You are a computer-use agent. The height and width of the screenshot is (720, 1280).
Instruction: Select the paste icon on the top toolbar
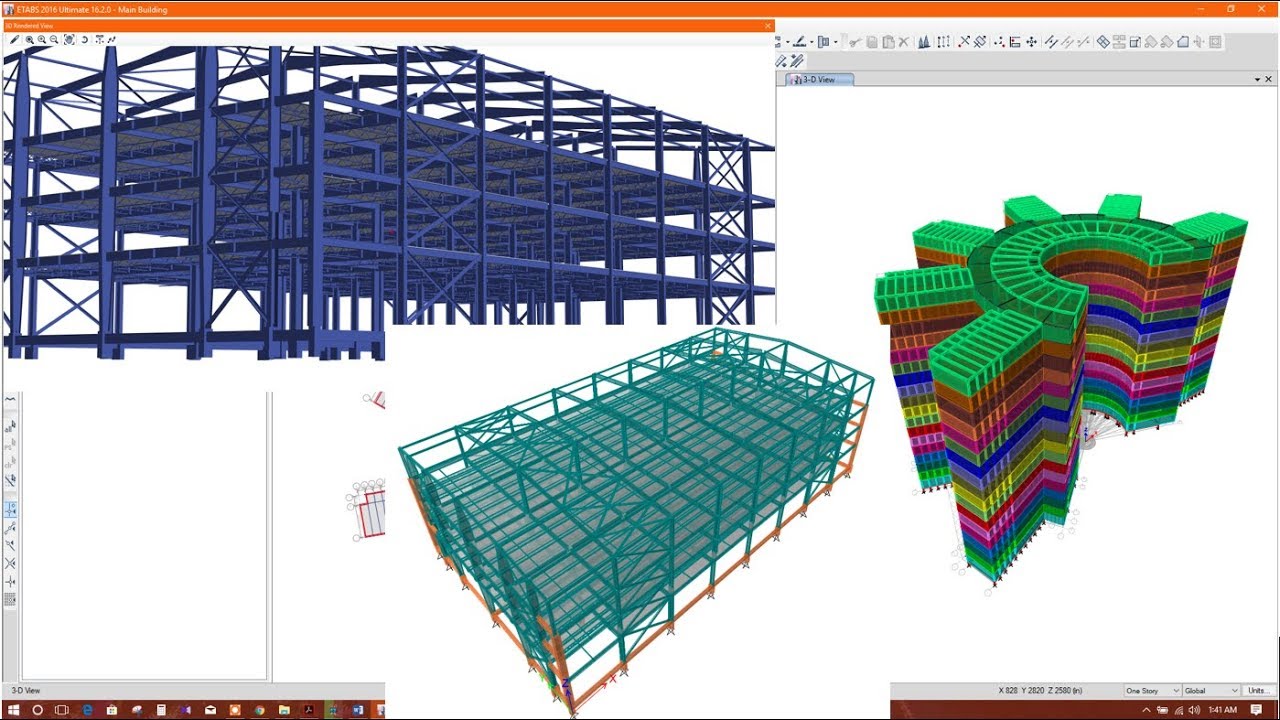point(889,40)
